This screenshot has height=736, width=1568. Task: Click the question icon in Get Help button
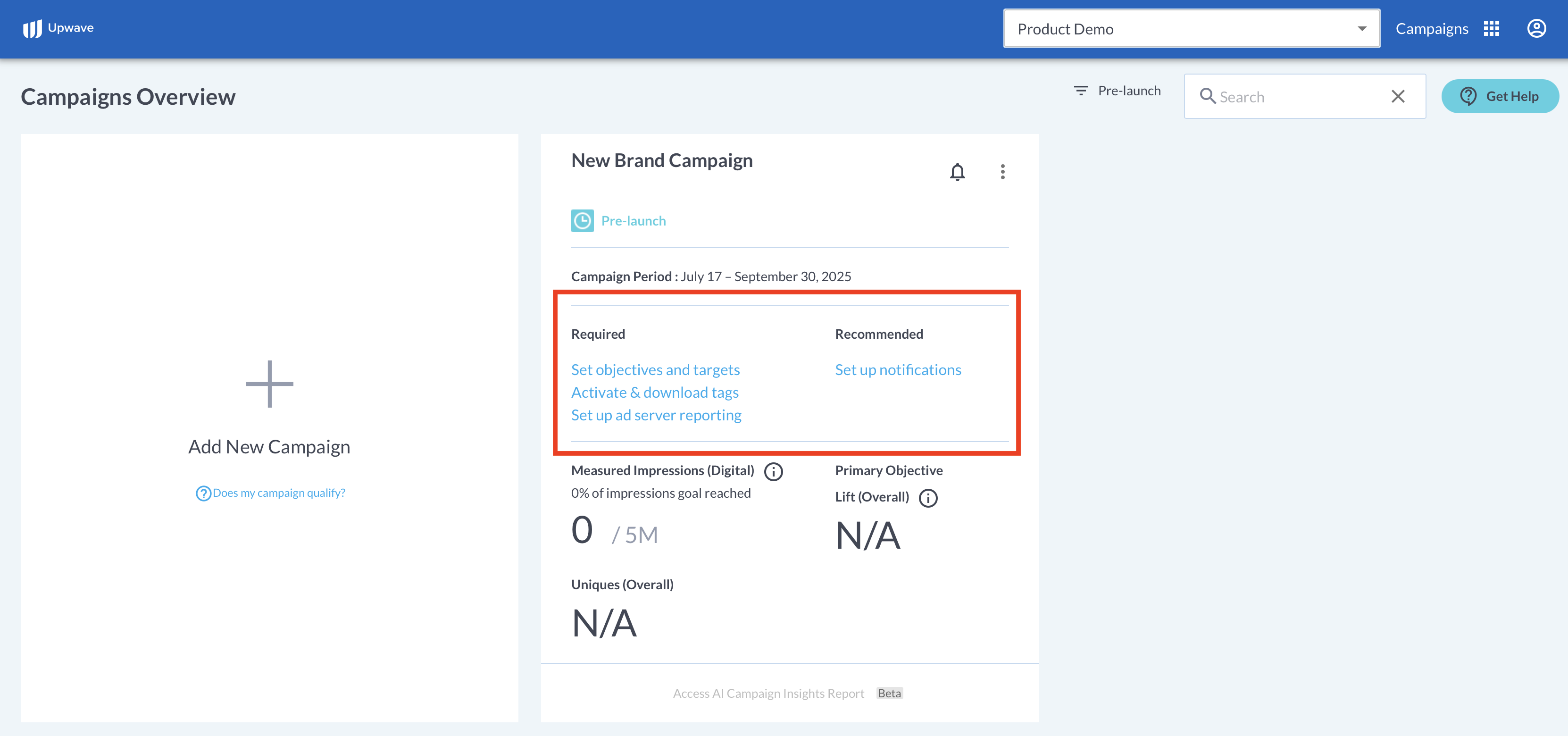1468,96
